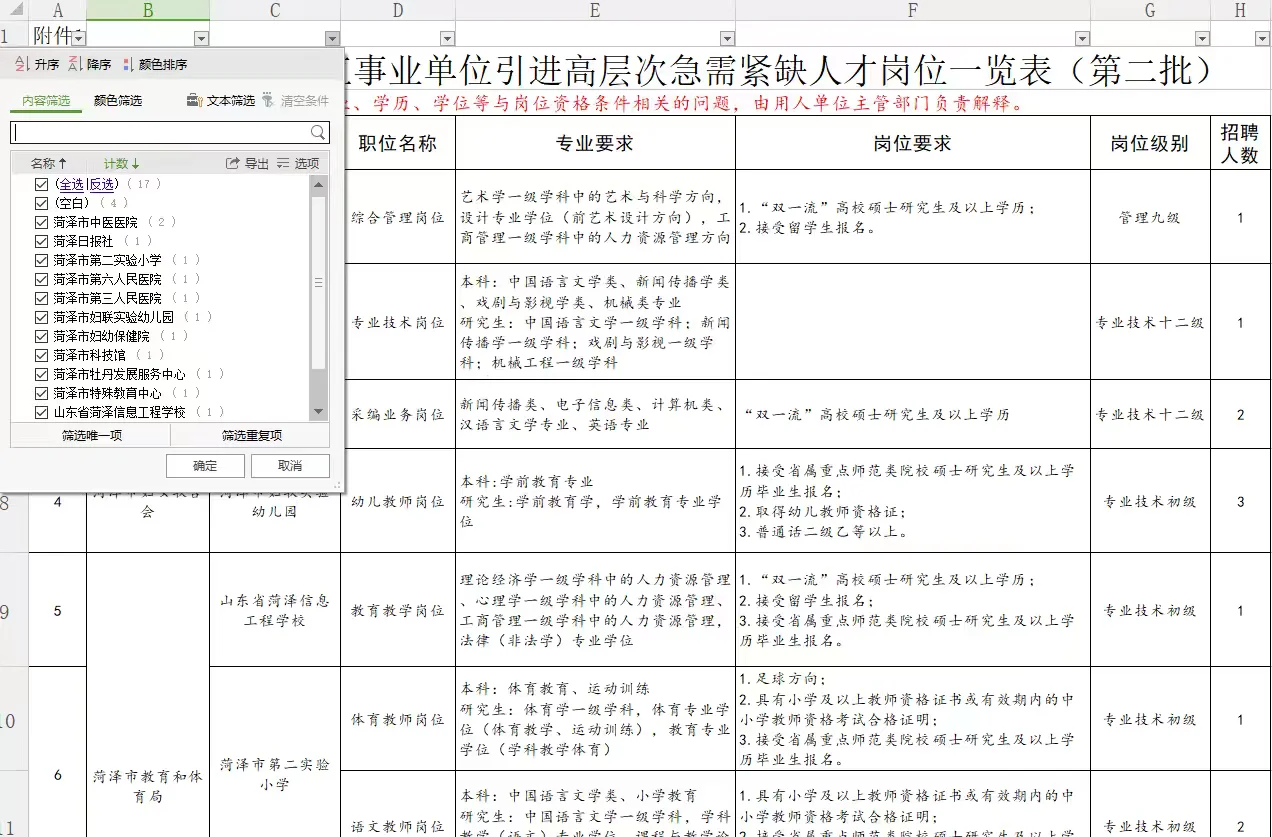Select column C header
Viewport: 1272px width, 837px height.
tap(275, 10)
